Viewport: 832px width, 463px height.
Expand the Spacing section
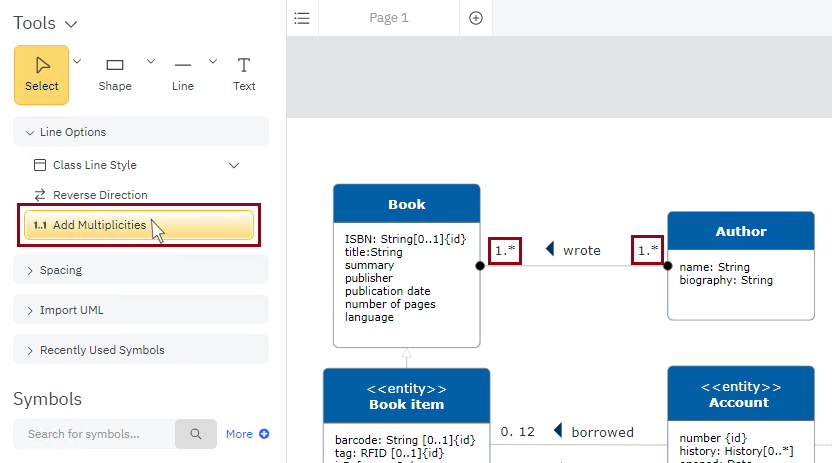pos(30,270)
